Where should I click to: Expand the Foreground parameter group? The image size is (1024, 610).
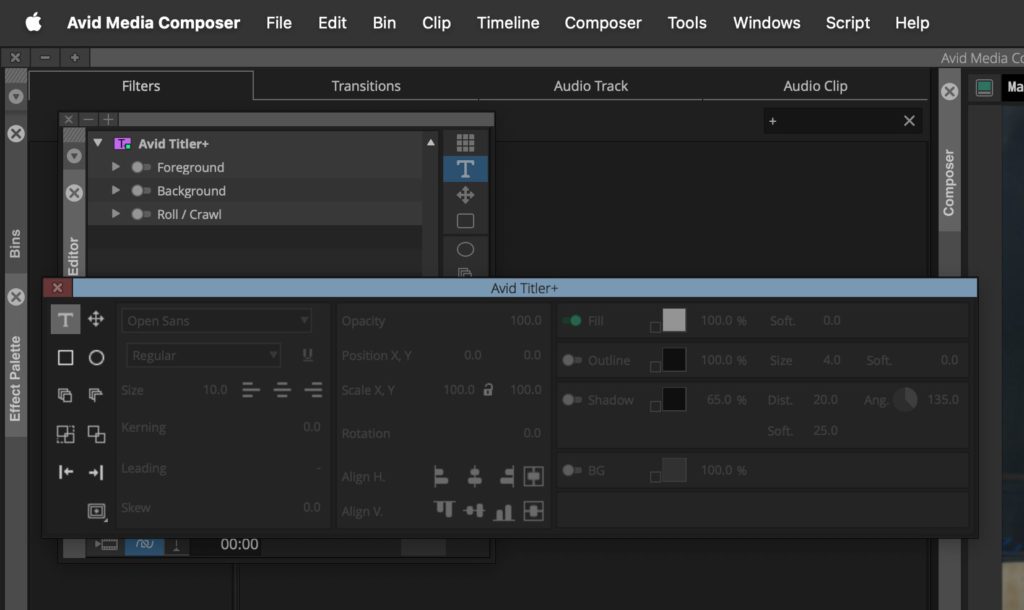116,167
